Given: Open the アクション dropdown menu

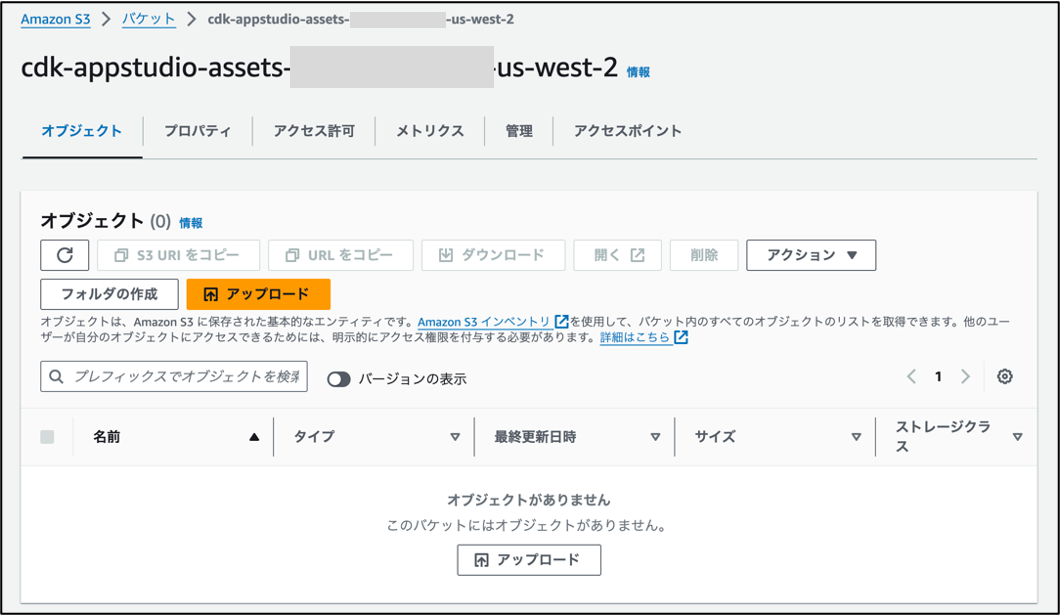Looking at the screenshot, I should pyautogui.click(x=811, y=255).
